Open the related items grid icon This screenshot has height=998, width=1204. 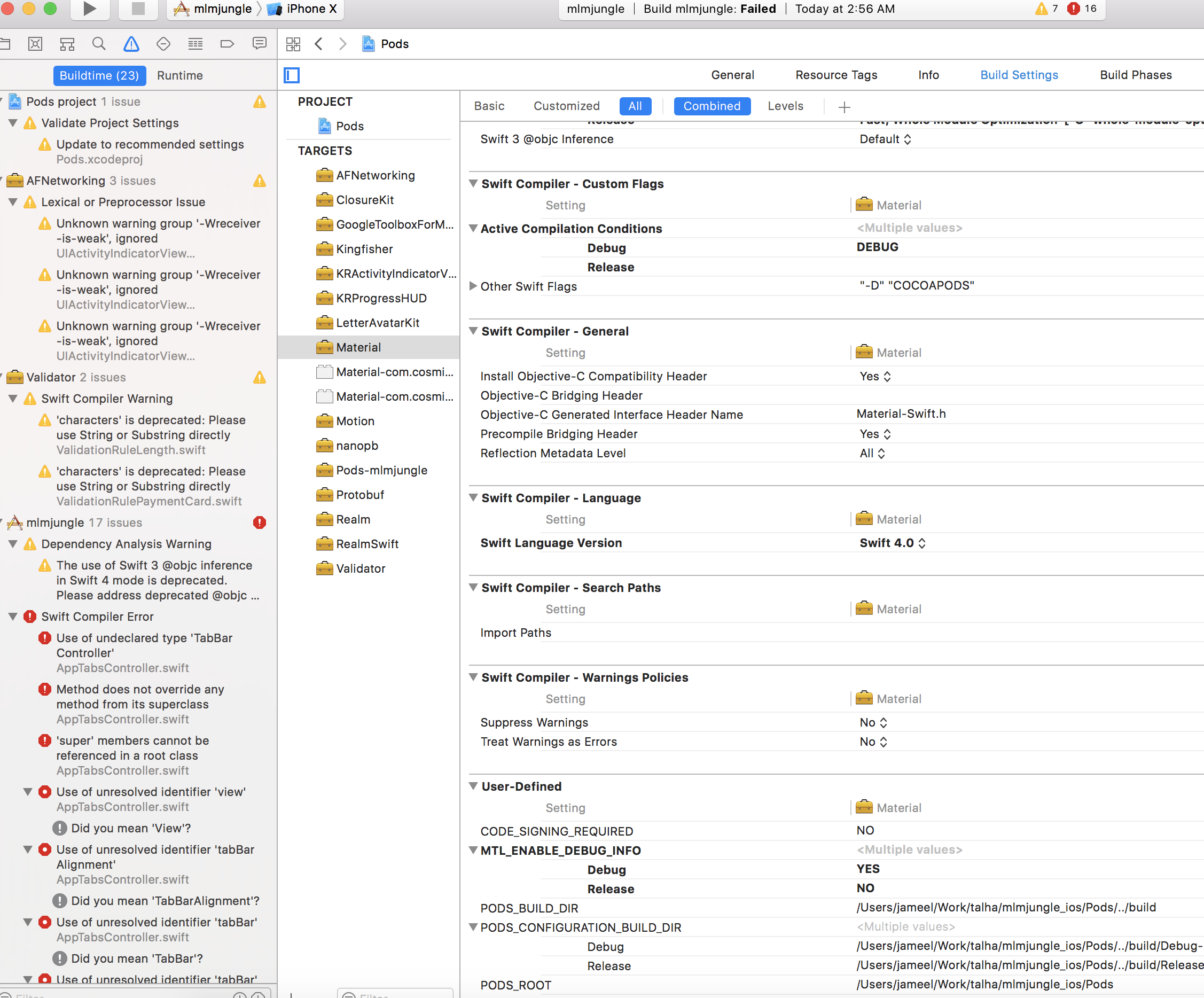pyautogui.click(x=293, y=44)
